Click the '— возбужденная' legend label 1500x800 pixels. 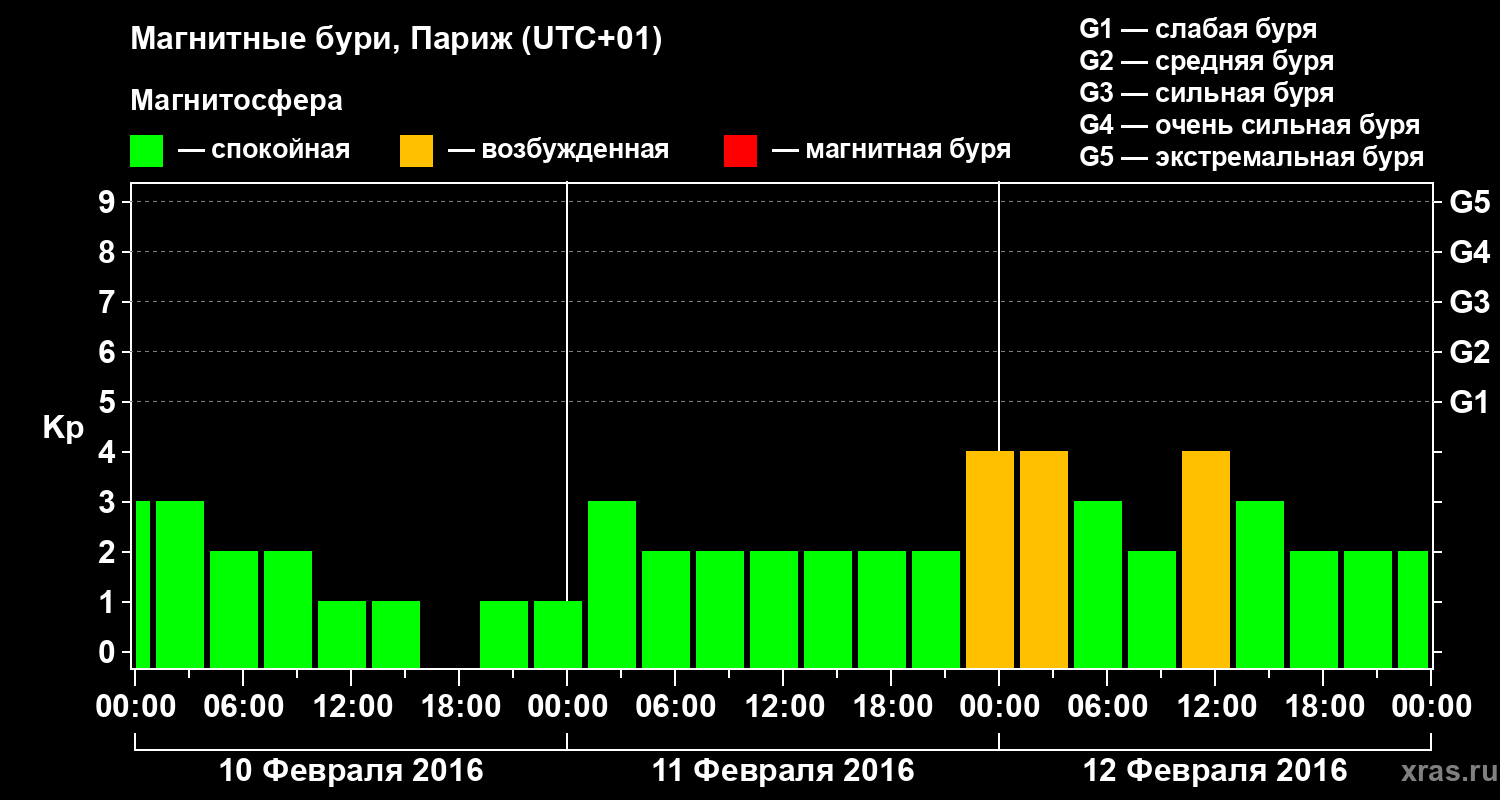(558, 151)
